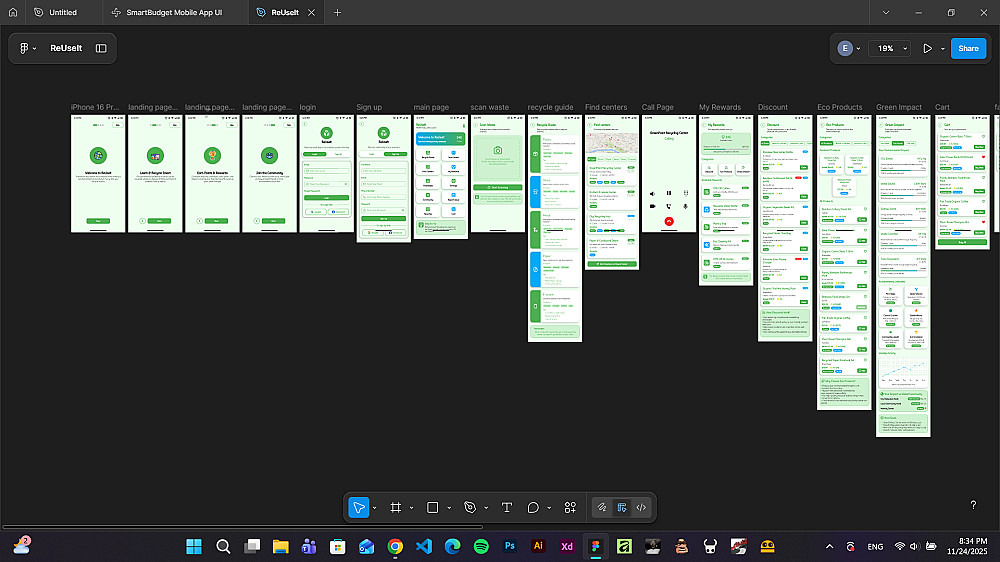Viewport: 1000px width, 562px height.
Task: Select the Text tool
Action: [x=506, y=507]
